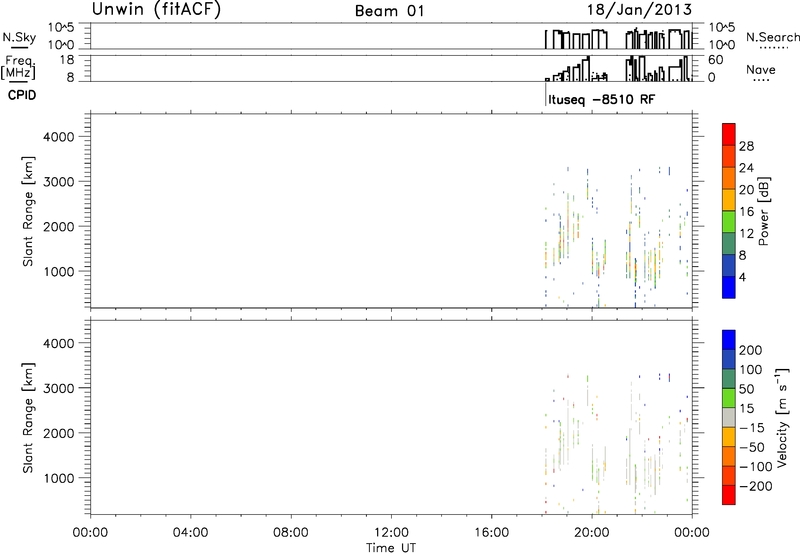Click the bright blue top Velocity colorbar segment

729,340
